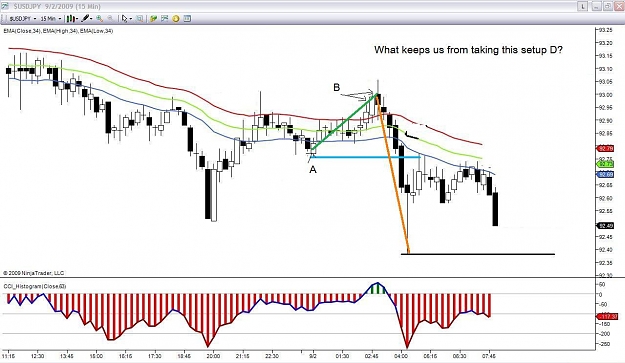Screen dimensions: 625x363
Task: Click the 04:00 time axis label
Action: click(401, 356)
